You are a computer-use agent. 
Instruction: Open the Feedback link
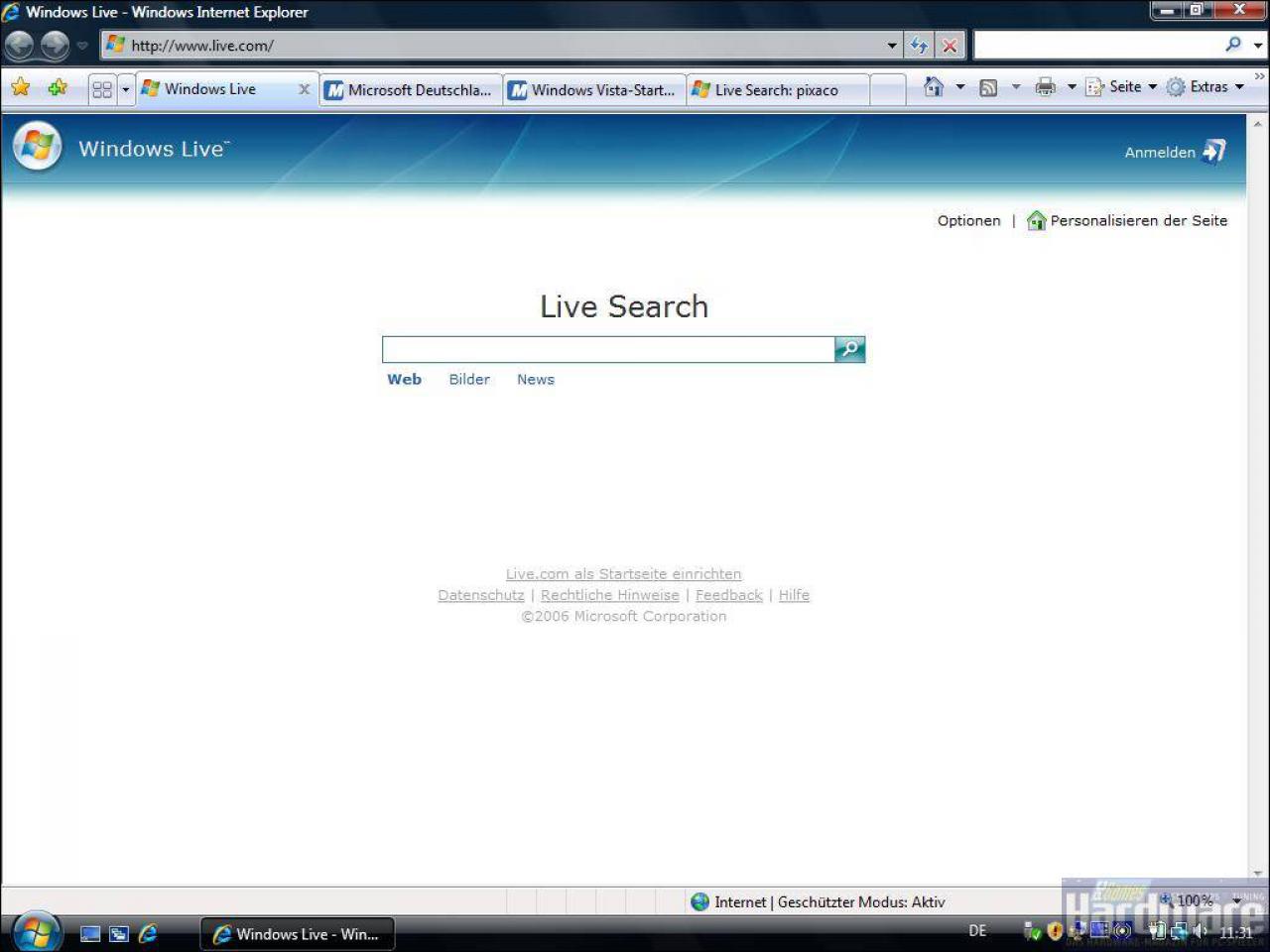(729, 595)
